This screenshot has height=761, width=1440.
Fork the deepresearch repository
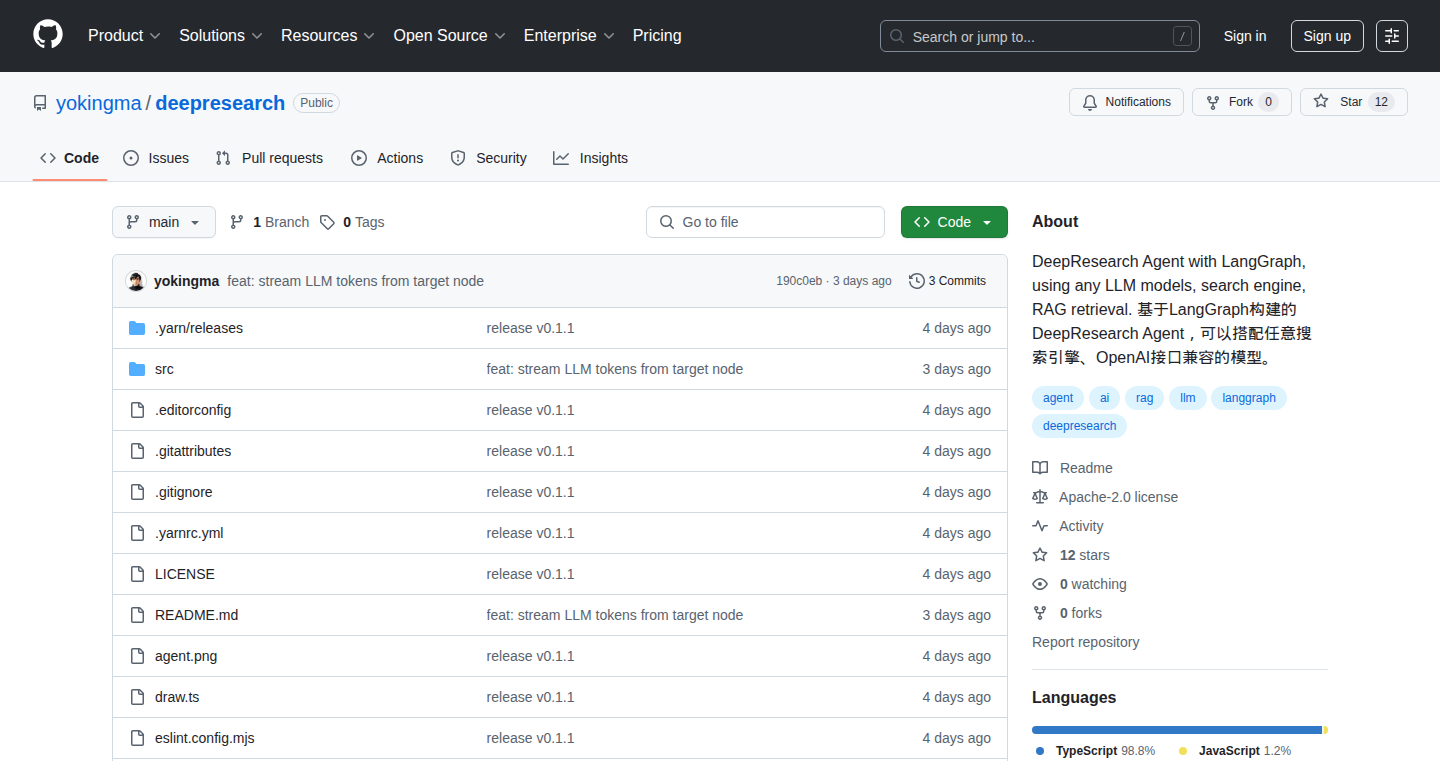click(x=1242, y=102)
